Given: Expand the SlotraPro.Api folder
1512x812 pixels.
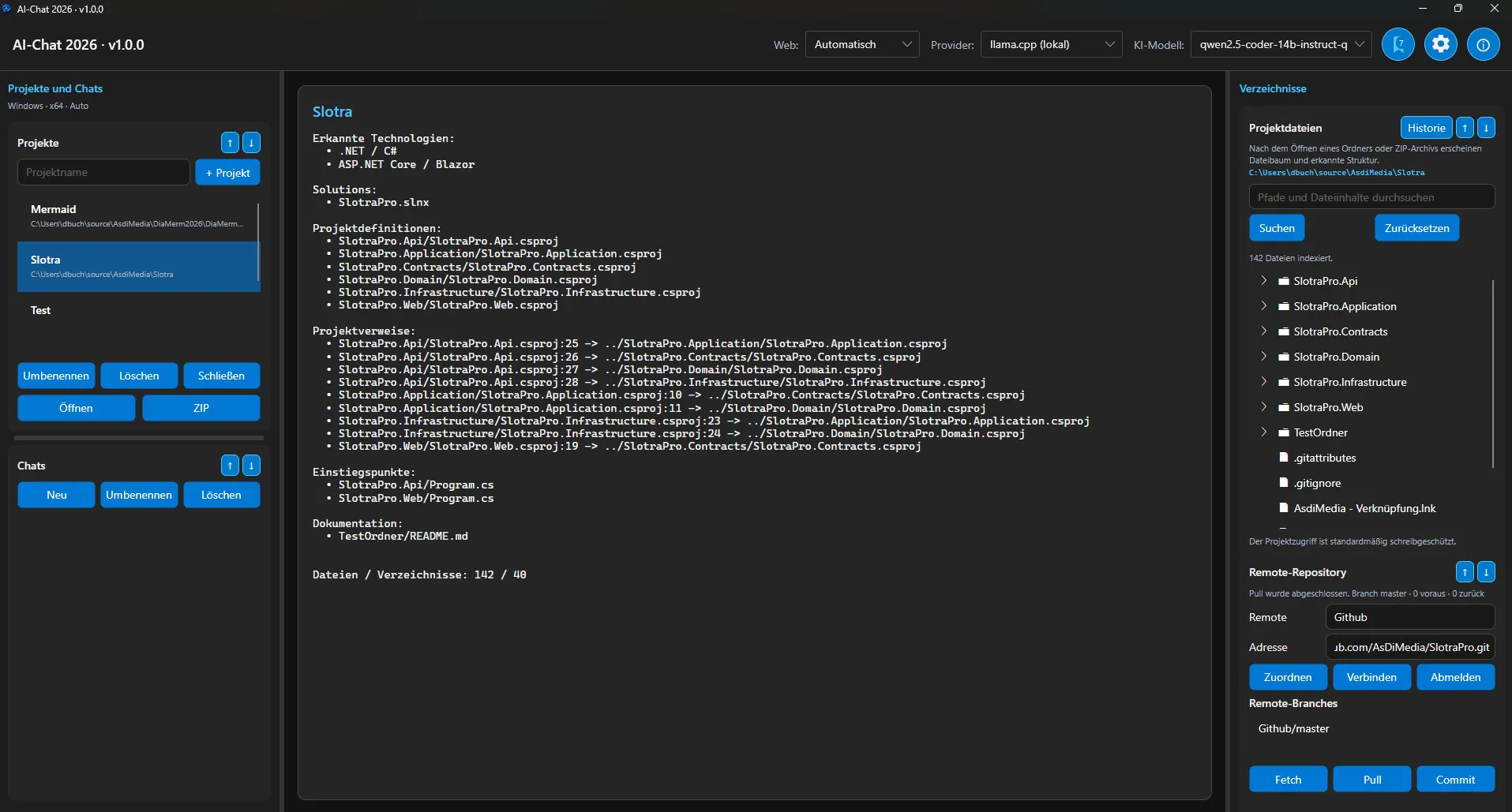Looking at the screenshot, I should (1263, 280).
